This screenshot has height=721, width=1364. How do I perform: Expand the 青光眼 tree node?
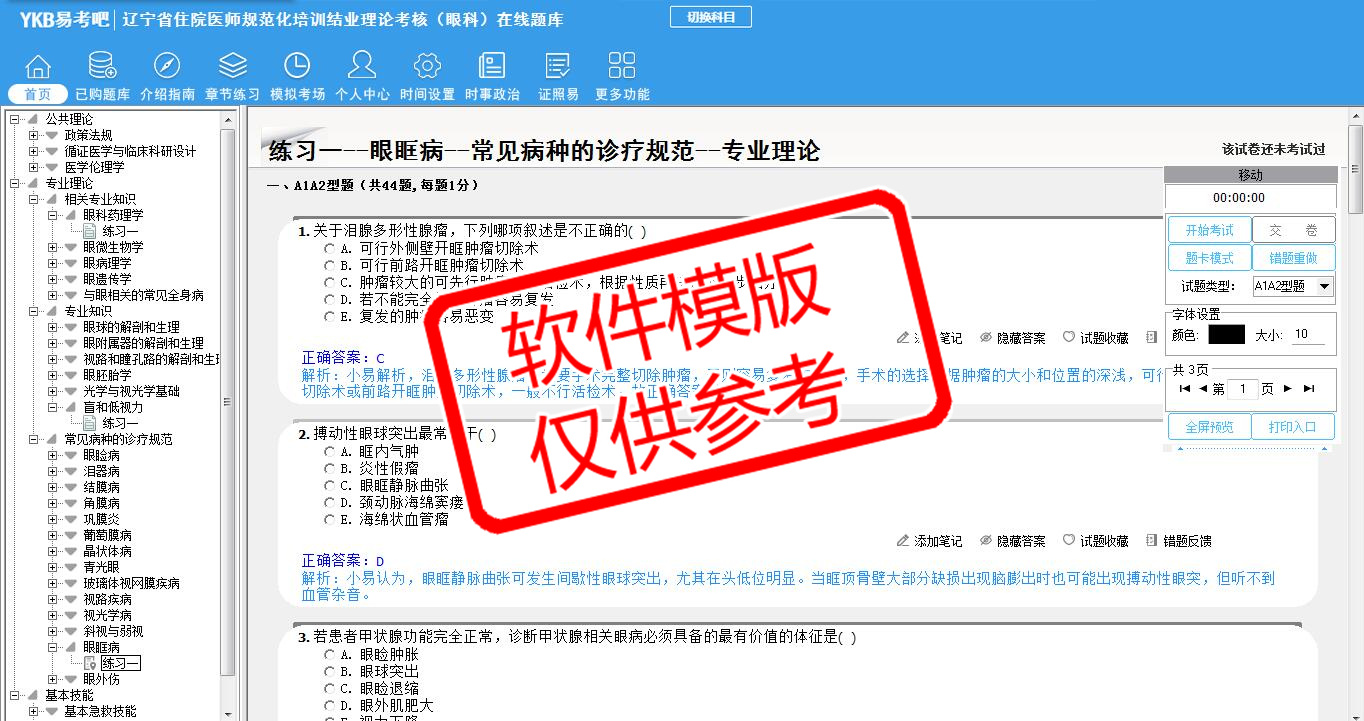click(53, 567)
